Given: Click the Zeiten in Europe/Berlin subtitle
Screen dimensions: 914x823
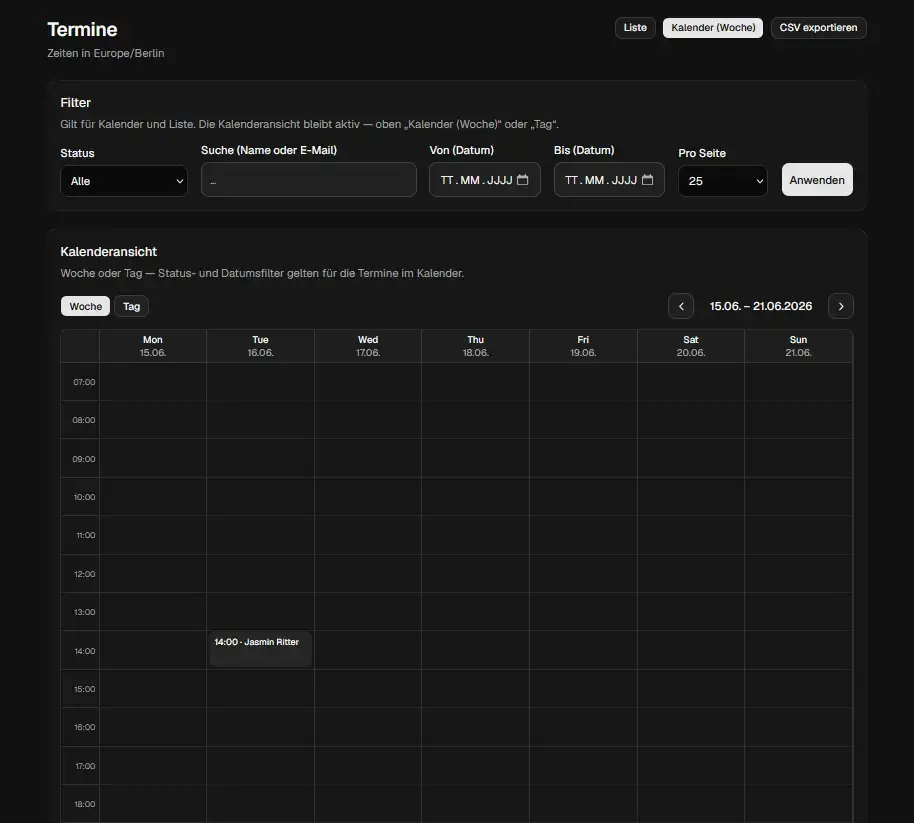Looking at the screenshot, I should tap(106, 53).
